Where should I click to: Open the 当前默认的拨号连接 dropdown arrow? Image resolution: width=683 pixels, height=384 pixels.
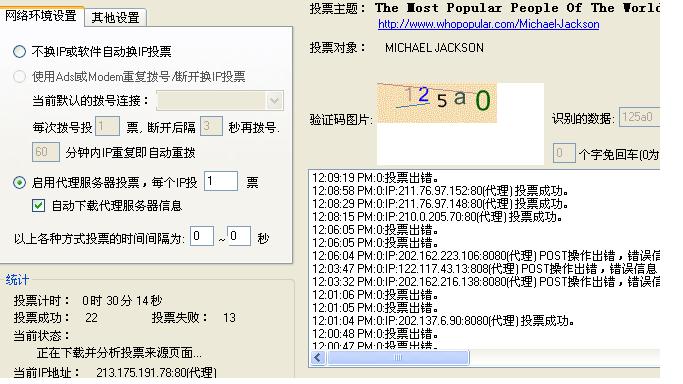click(x=274, y=101)
